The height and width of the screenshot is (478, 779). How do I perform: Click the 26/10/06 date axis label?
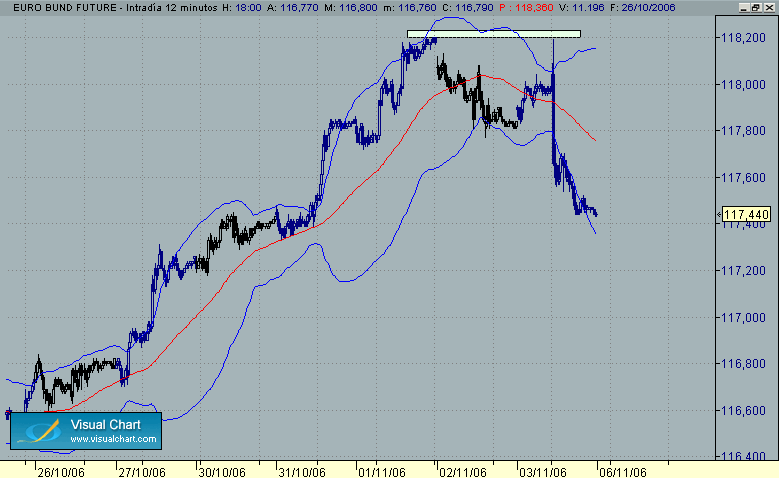(61, 472)
